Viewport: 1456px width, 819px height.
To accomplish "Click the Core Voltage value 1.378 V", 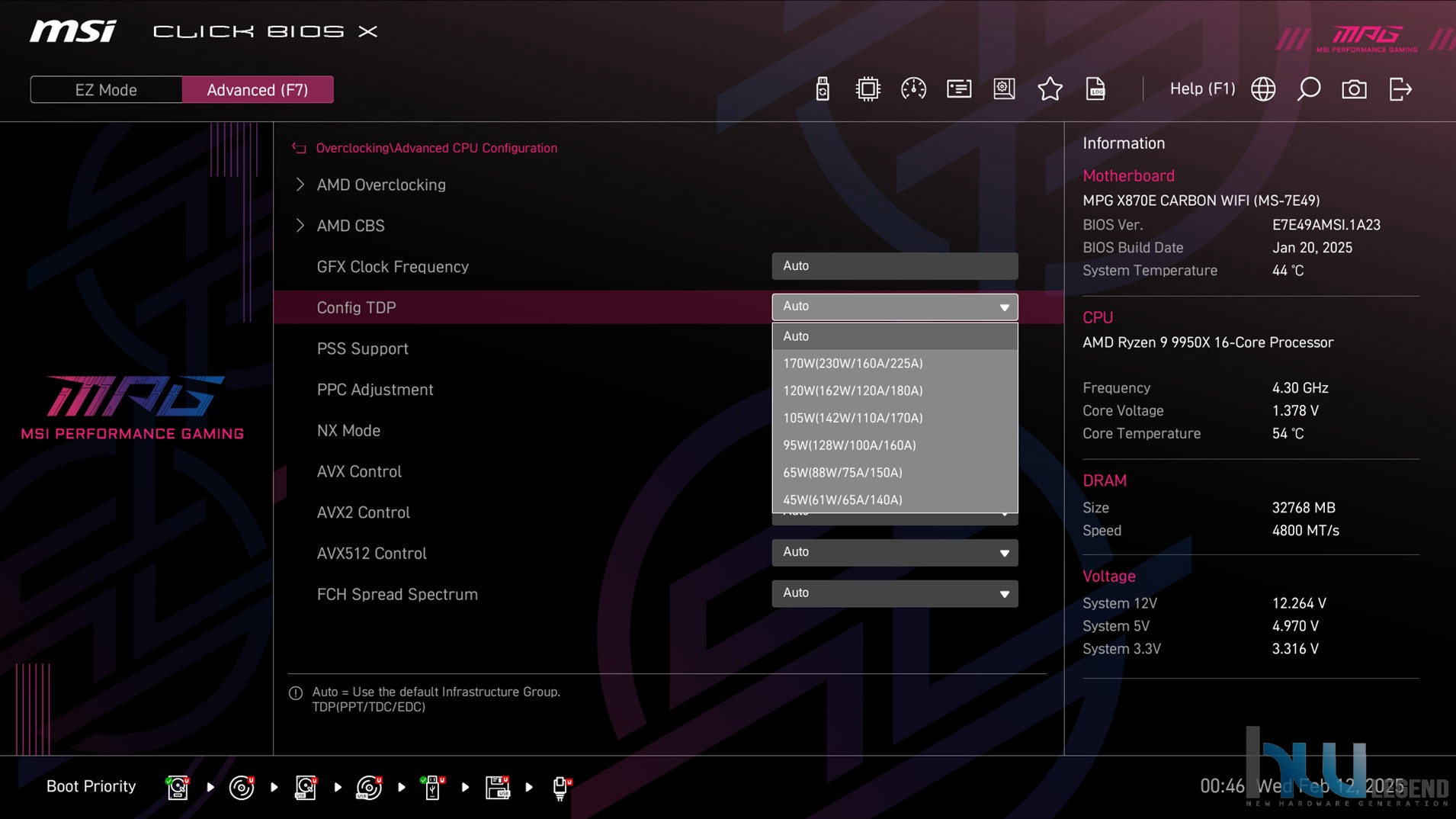I will point(1295,411).
